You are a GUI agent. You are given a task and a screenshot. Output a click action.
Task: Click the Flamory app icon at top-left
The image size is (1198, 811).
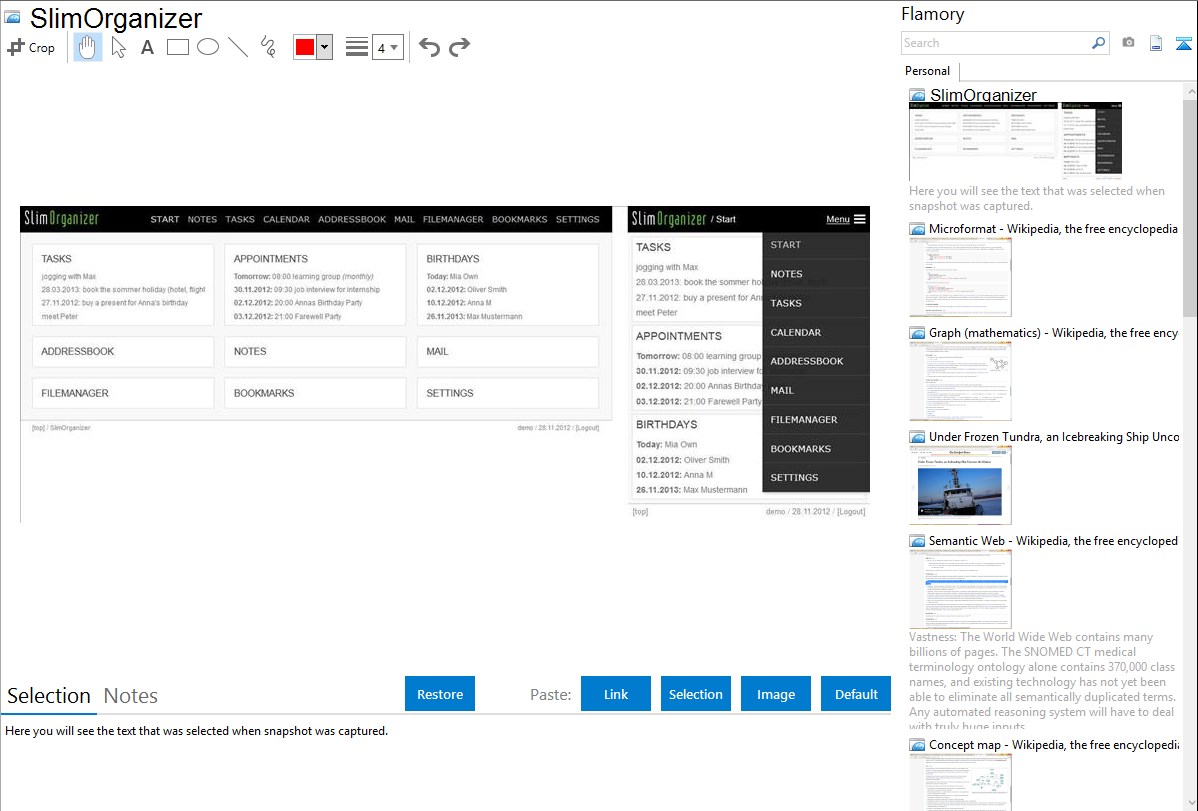(x=12, y=17)
